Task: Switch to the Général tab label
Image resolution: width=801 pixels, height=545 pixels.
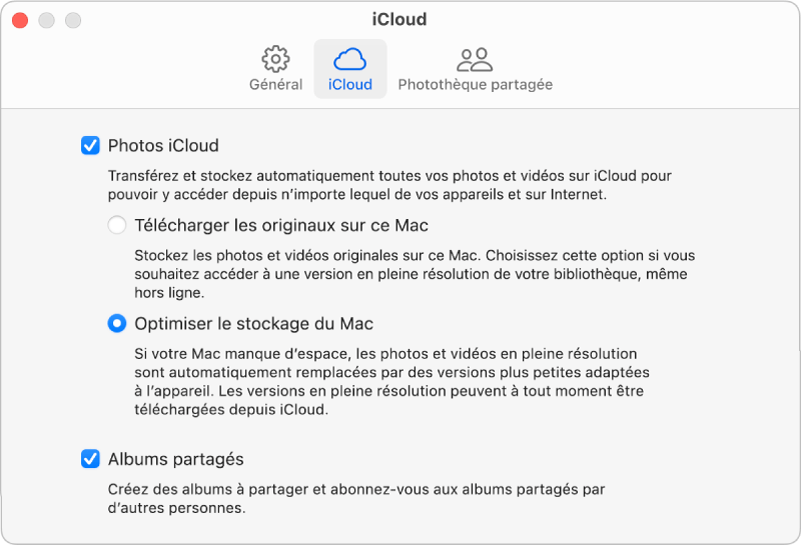Action: [276, 85]
